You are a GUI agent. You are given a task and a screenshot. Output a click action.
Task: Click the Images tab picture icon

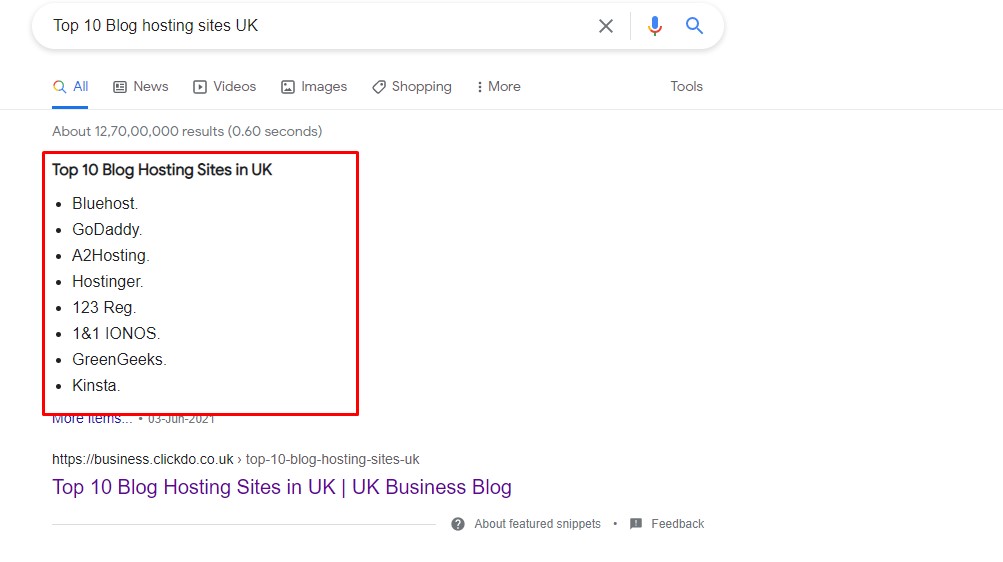[x=288, y=87]
